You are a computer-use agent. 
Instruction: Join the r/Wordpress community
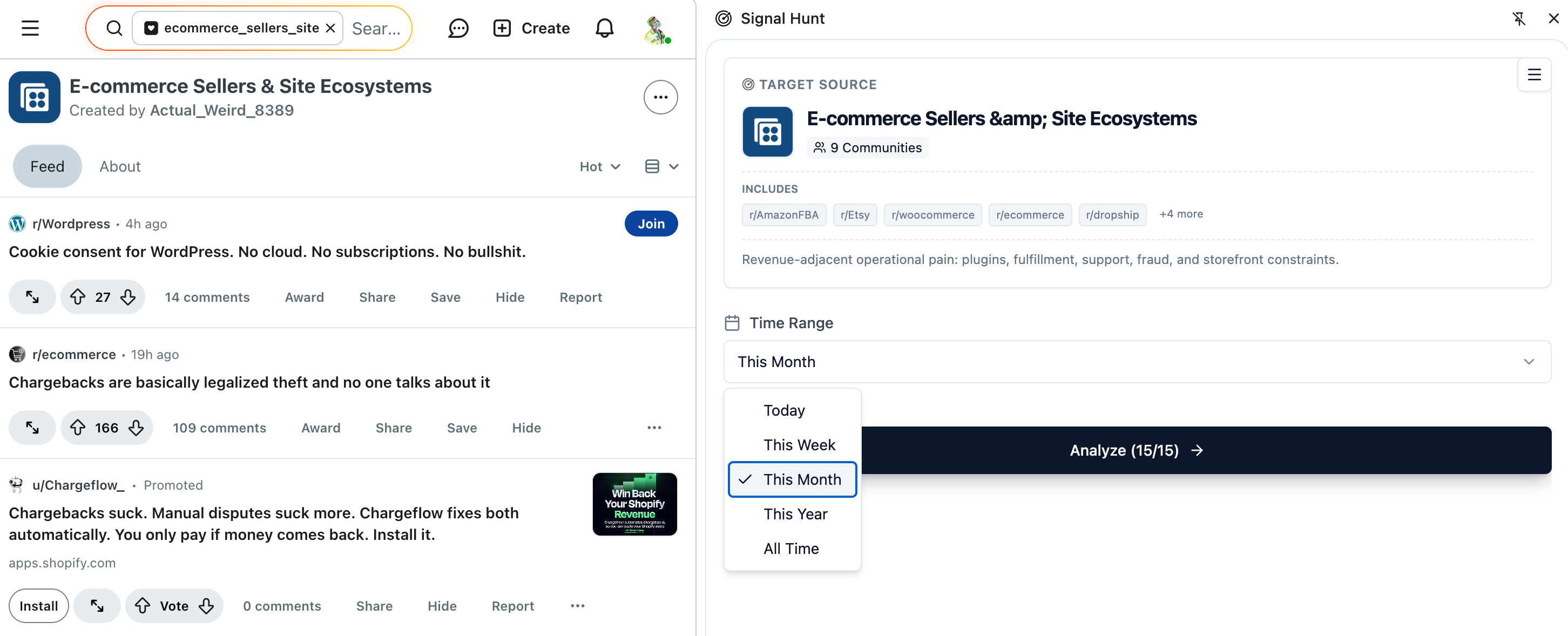pyautogui.click(x=650, y=224)
